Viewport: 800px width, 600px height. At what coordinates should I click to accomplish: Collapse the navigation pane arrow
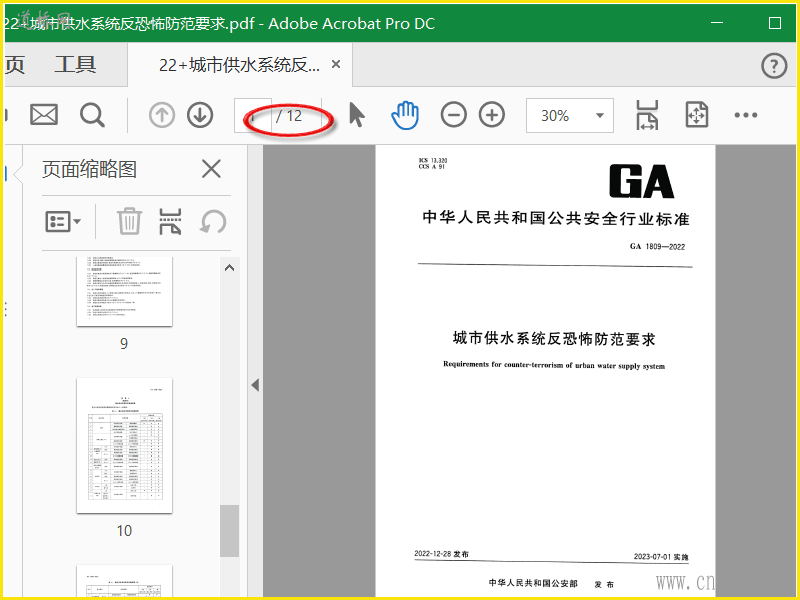pos(256,385)
